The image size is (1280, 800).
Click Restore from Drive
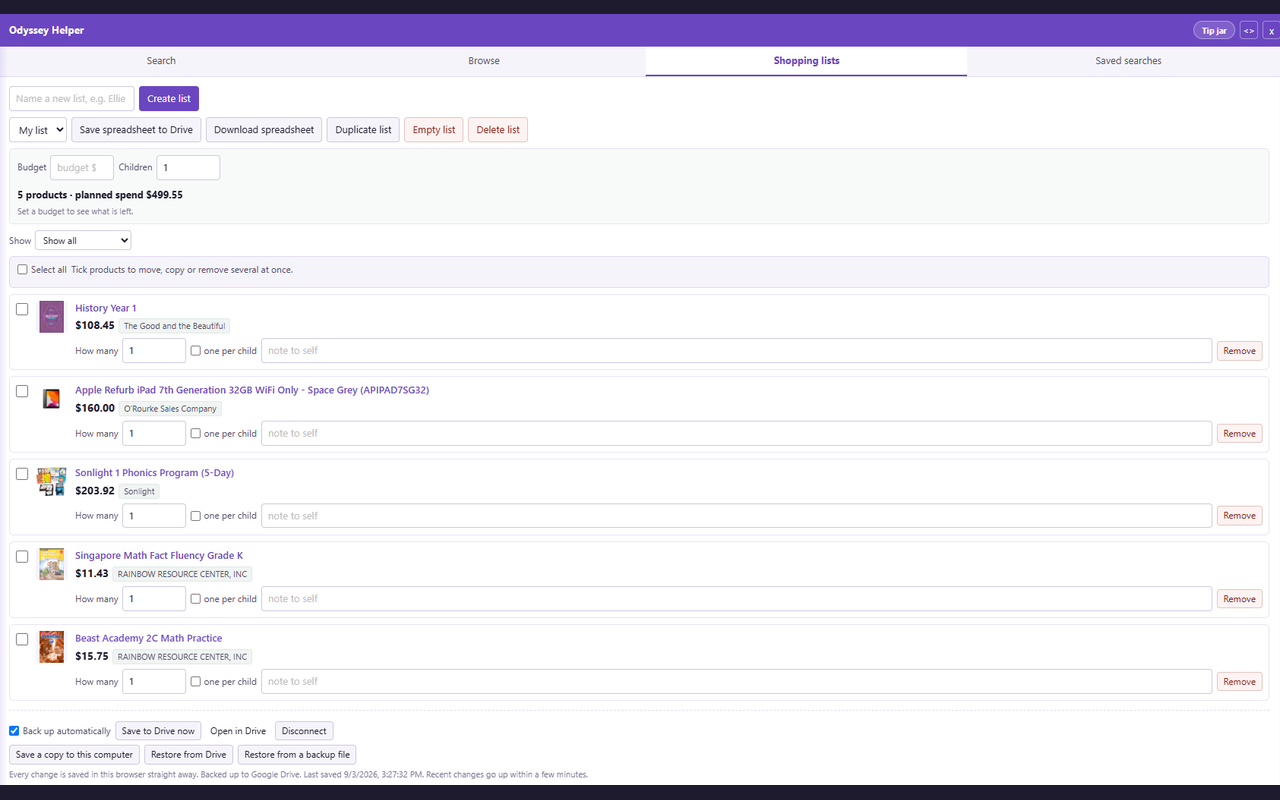[189, 755]
